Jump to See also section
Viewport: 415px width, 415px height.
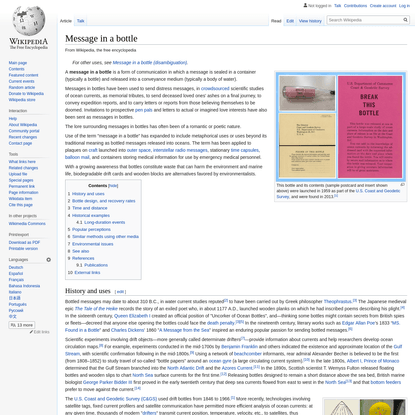tap(81, 251)
